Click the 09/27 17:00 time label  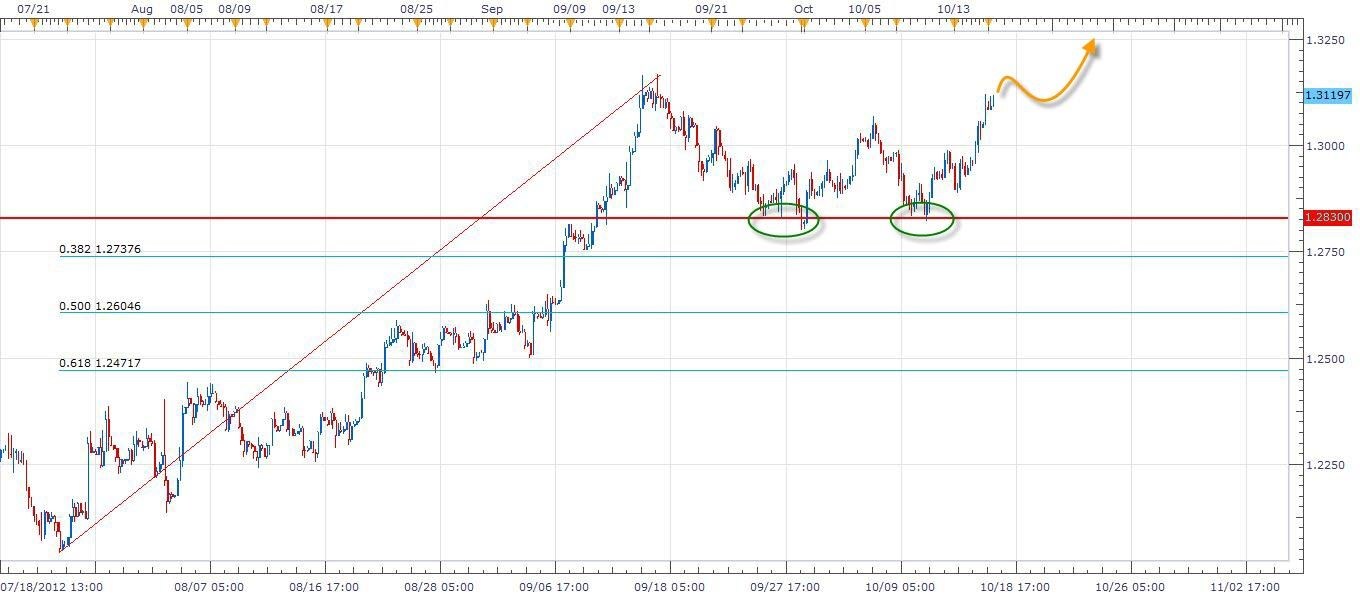(787, 587)
